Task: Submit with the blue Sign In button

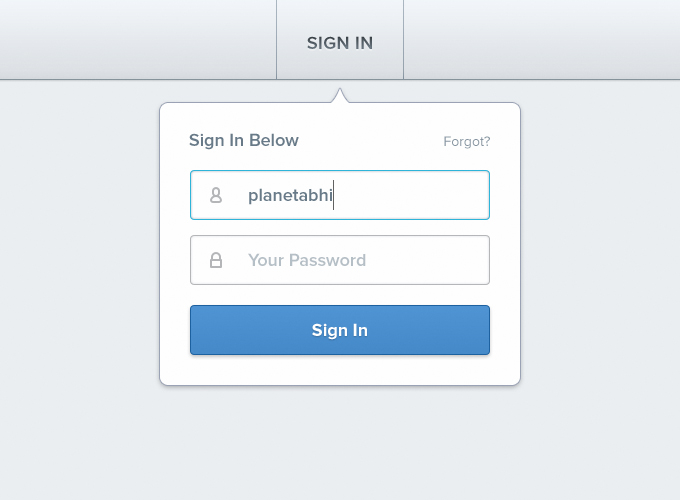Action: pos(340,330)
